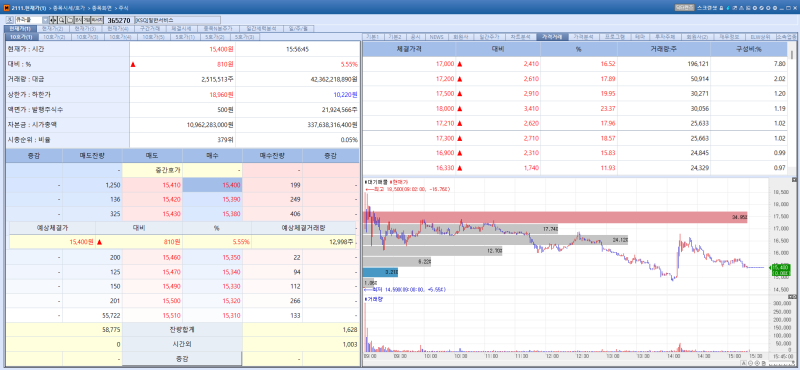The width and height of the screenshot is (800, 370).
Task: Click the small menu icon at chart top-right corner
Action: [794, 181]
